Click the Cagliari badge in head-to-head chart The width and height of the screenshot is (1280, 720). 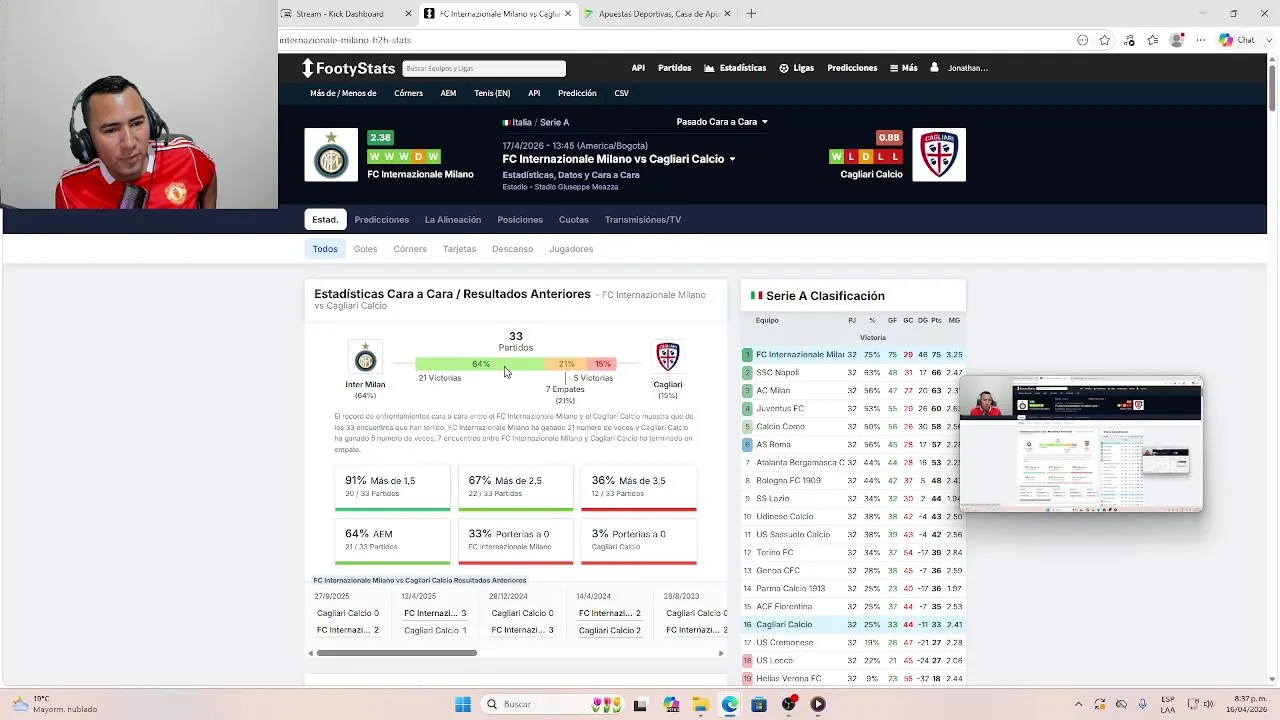click(x=667, y=357)
